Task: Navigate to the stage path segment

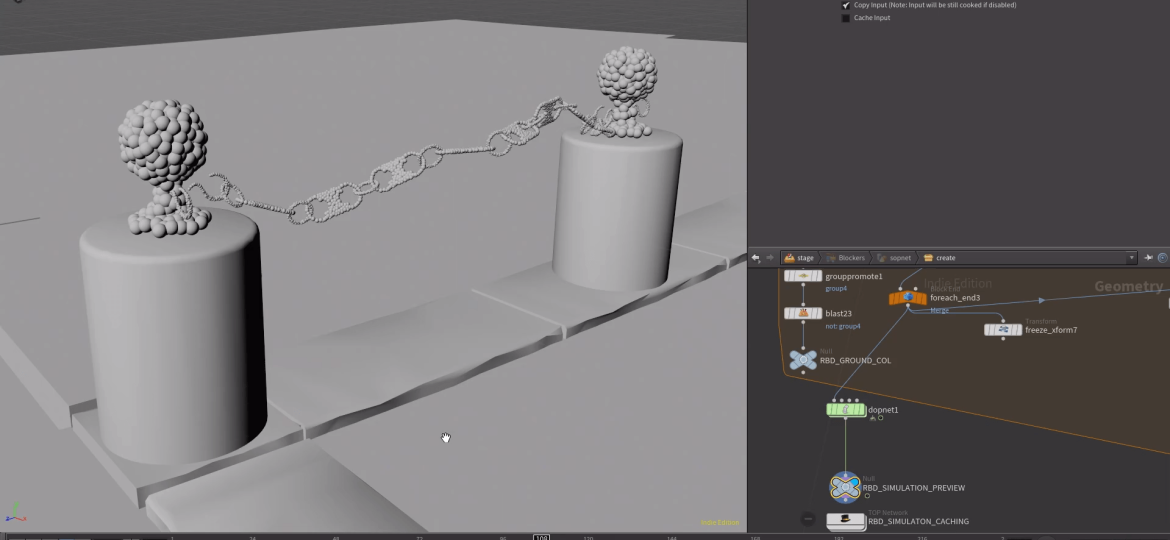Action: coord(799,258)
